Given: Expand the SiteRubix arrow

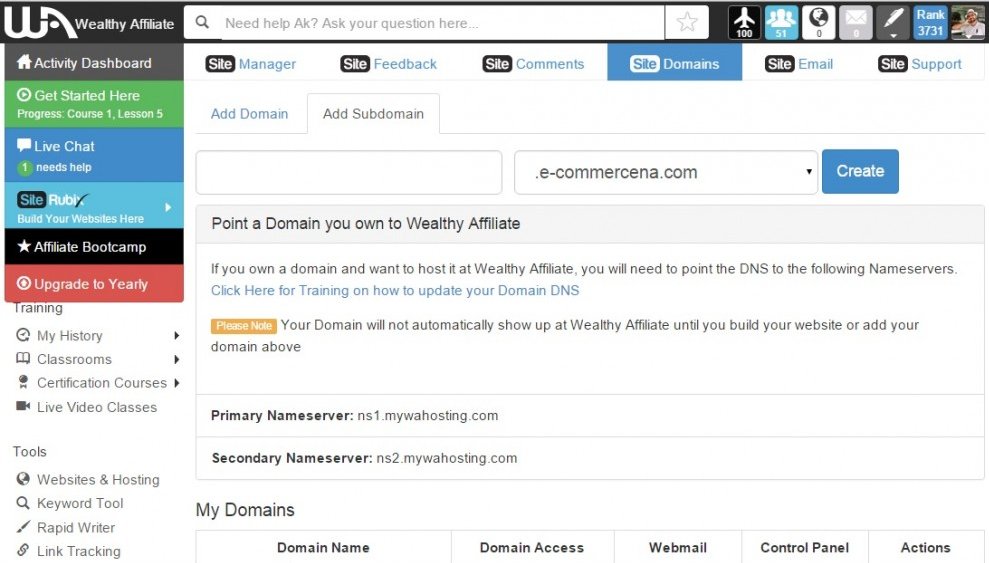Looking at the screenshot, I should 168,207.
